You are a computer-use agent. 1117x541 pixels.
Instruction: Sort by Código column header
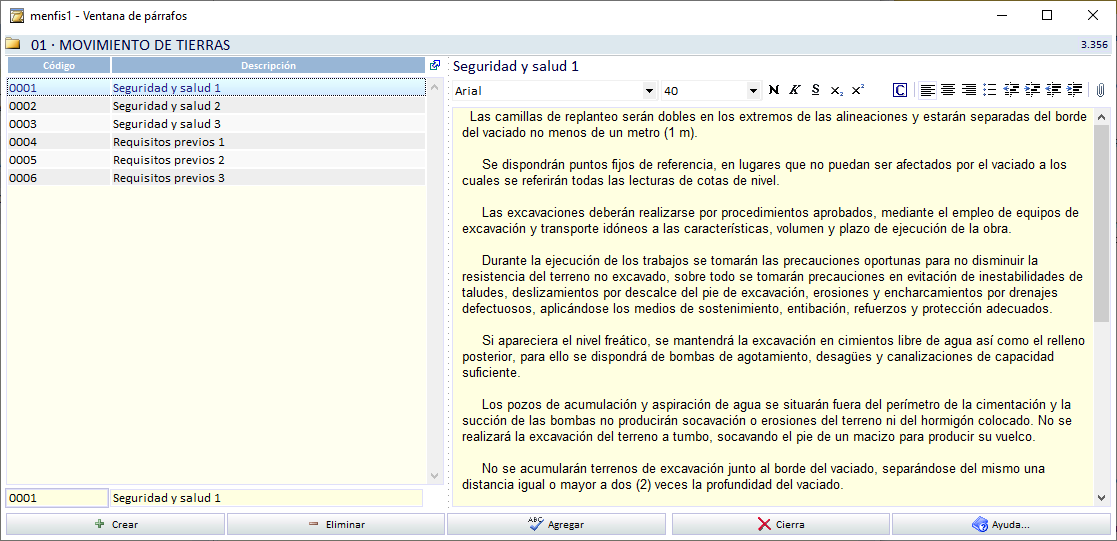(x=58, y=66)
